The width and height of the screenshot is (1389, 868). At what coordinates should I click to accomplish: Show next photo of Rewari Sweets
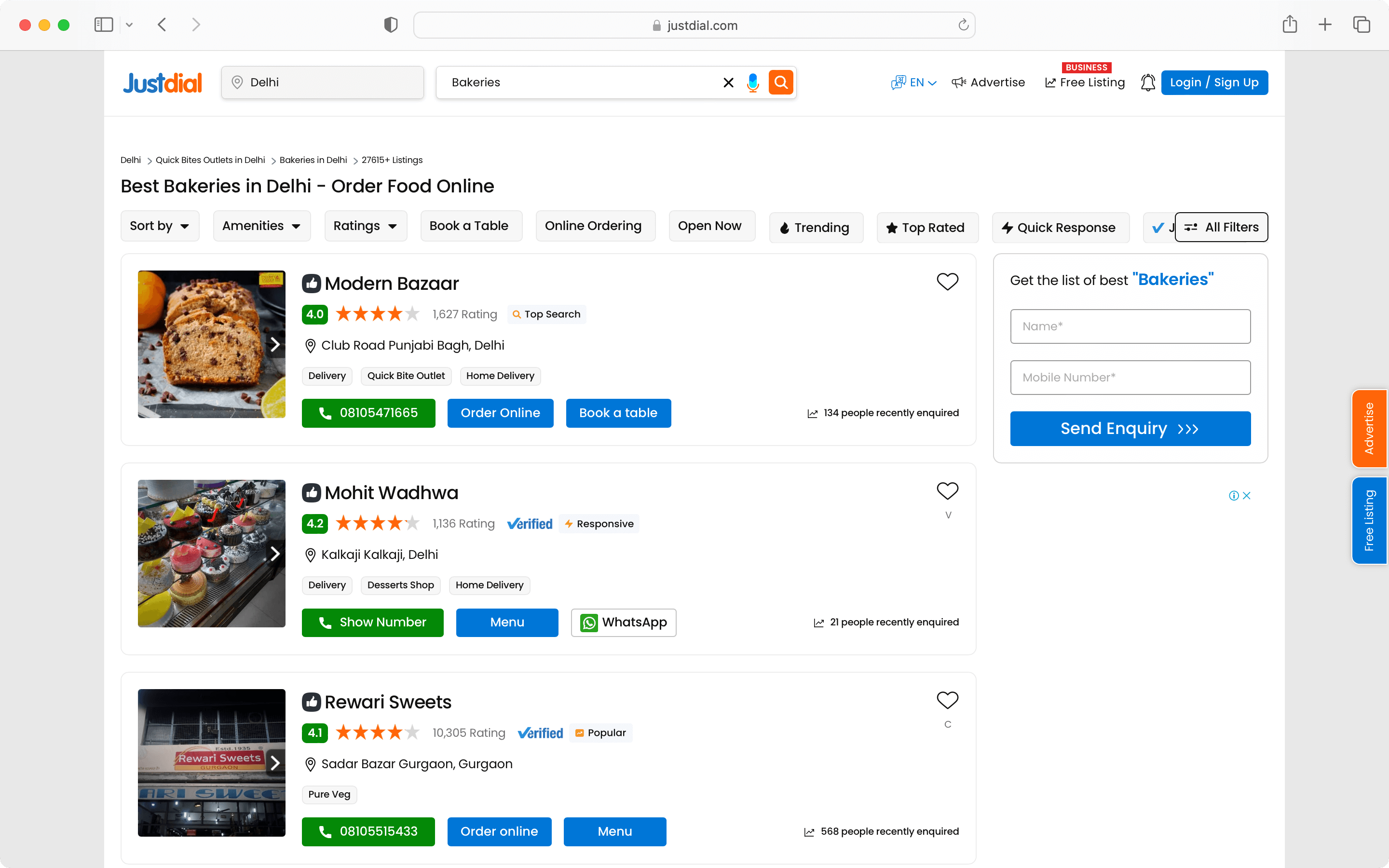pos(275,763)
